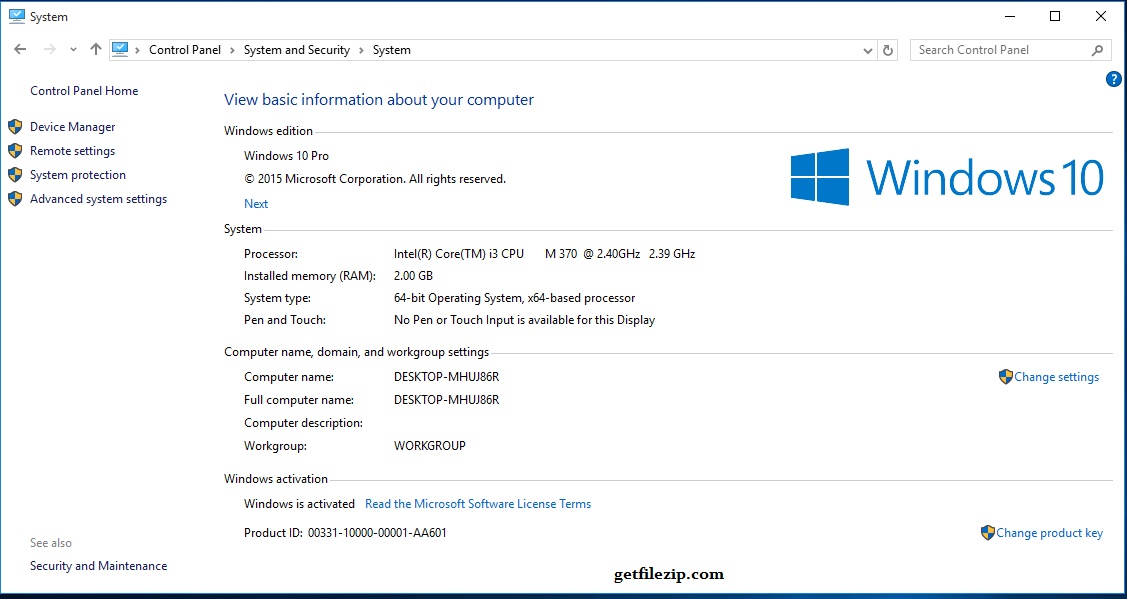Minimize the System window
The image size is (1127, 599).
tap(1010, 17)
